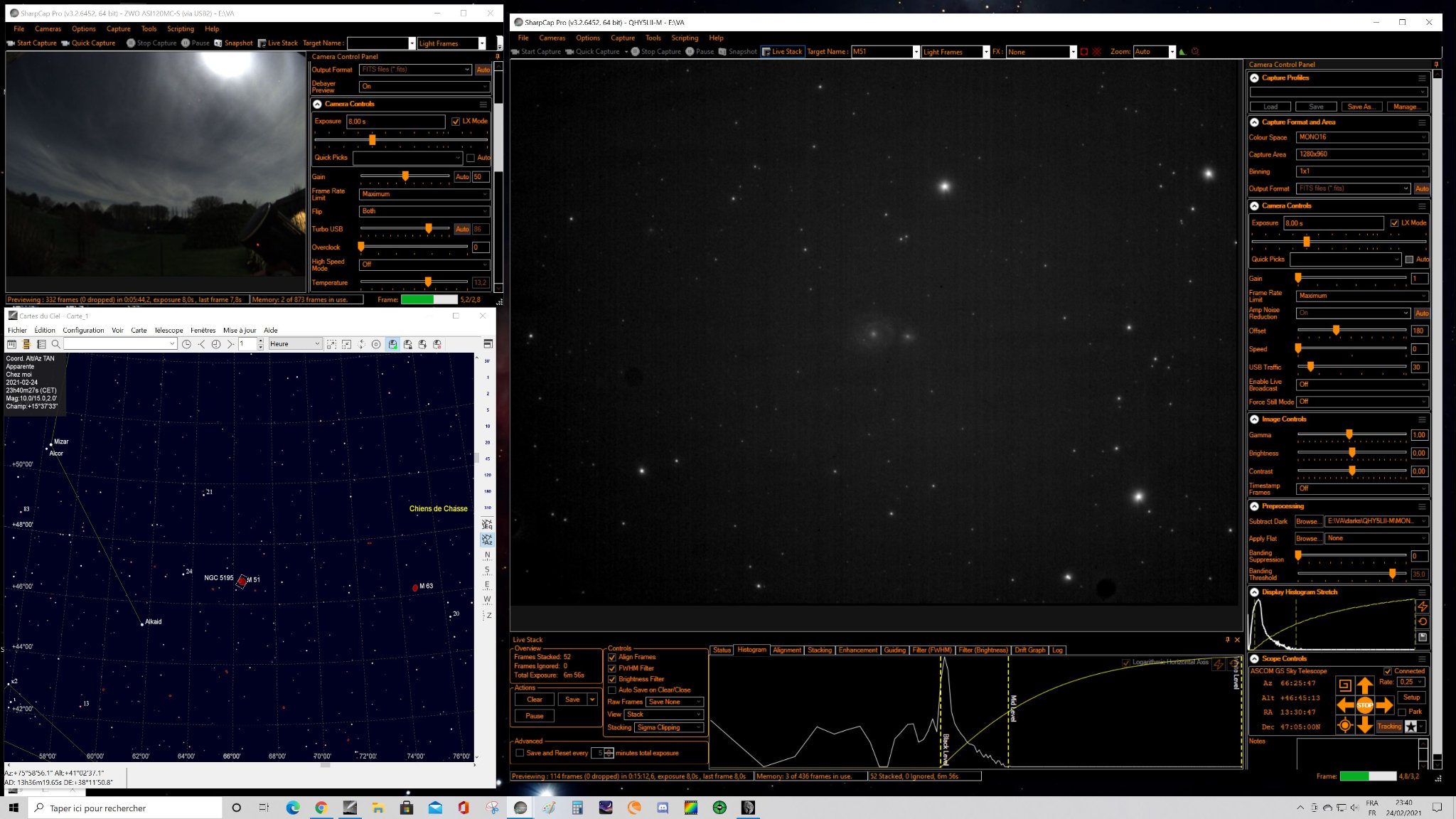This screenshot has width=1456, height=819.
Task: Click the set-time-to-now clock icon
Action: 186,344
